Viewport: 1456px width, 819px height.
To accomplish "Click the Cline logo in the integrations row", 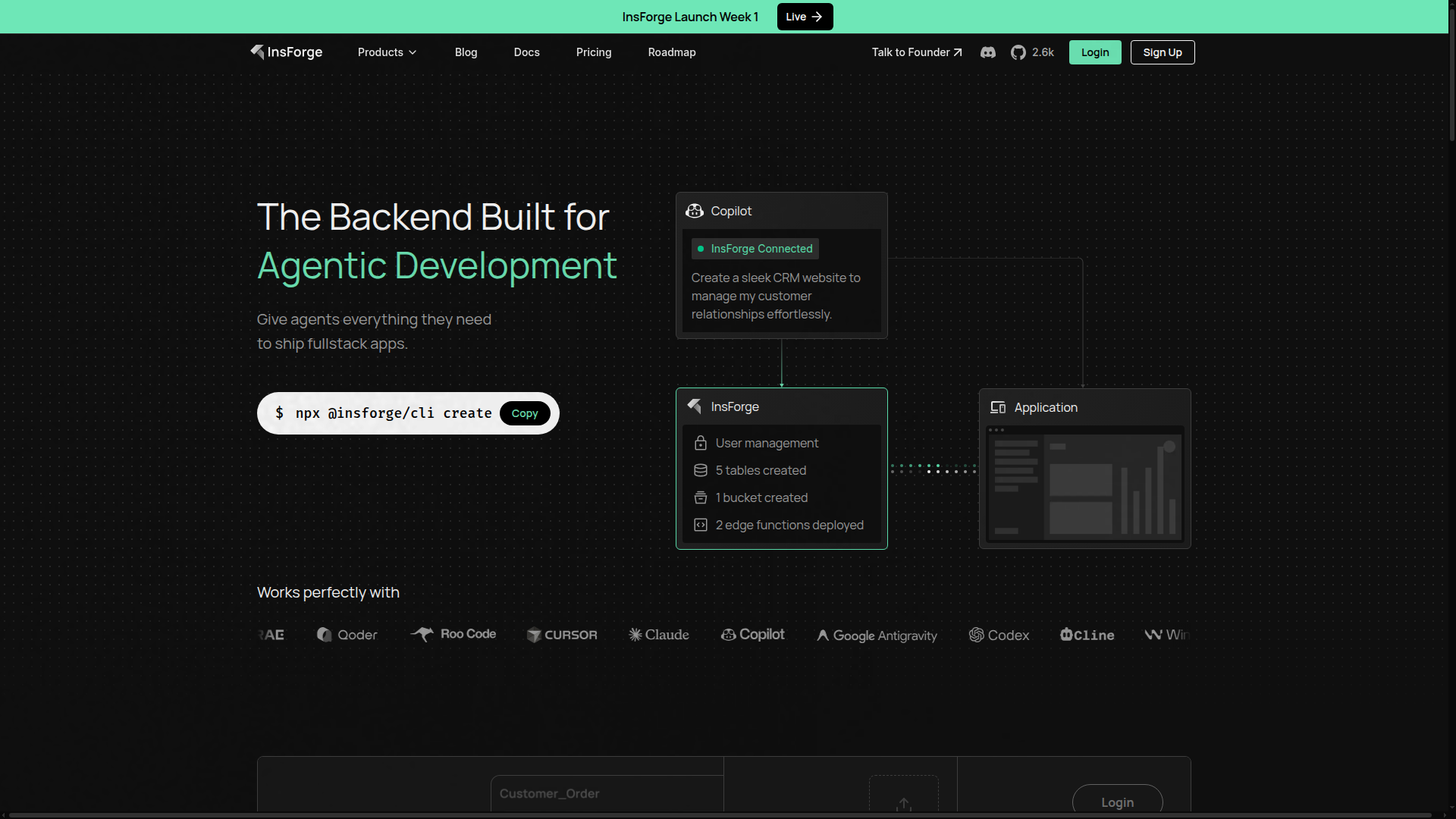I will click(x=1086, y=635).
